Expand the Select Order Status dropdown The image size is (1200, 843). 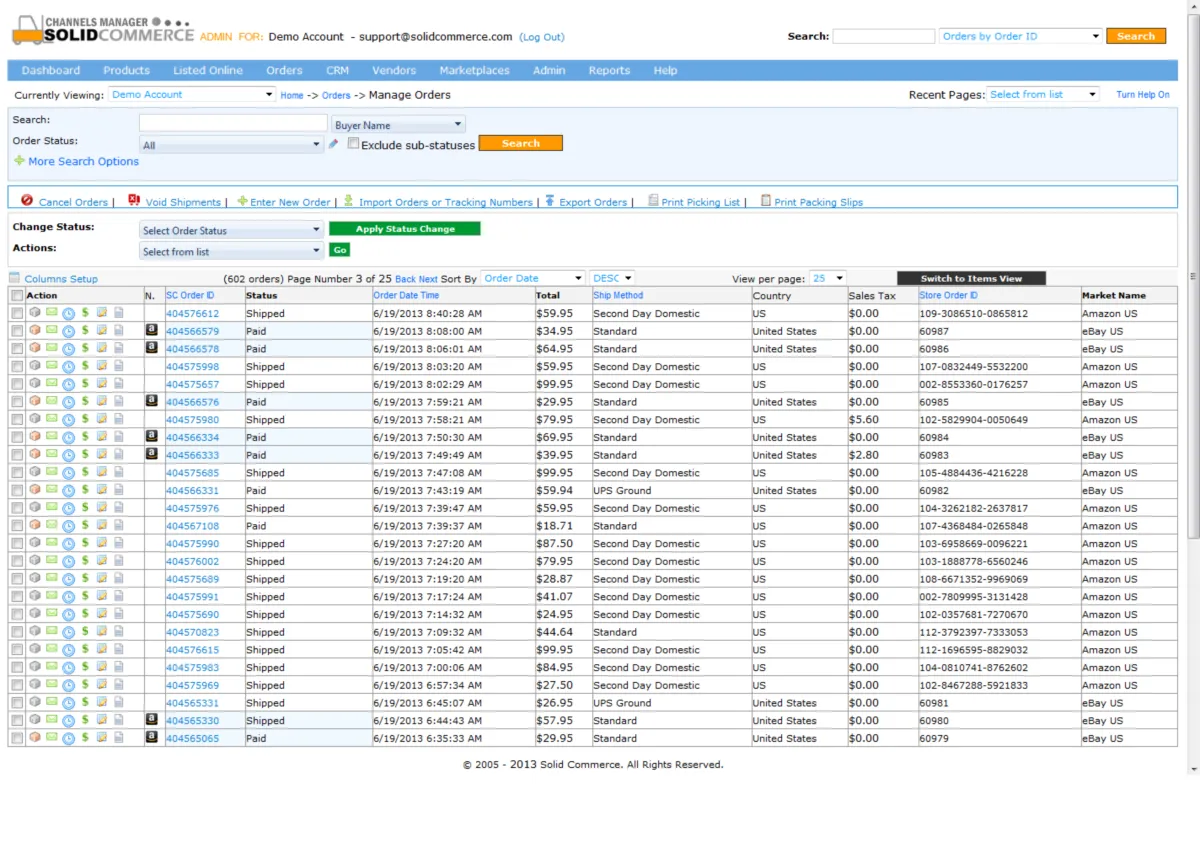click(x=231, y=230)
